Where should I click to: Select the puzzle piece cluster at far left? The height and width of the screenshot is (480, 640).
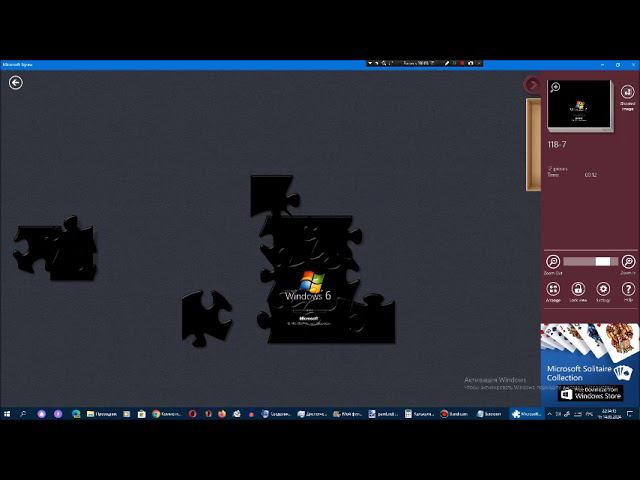(55, 249)
